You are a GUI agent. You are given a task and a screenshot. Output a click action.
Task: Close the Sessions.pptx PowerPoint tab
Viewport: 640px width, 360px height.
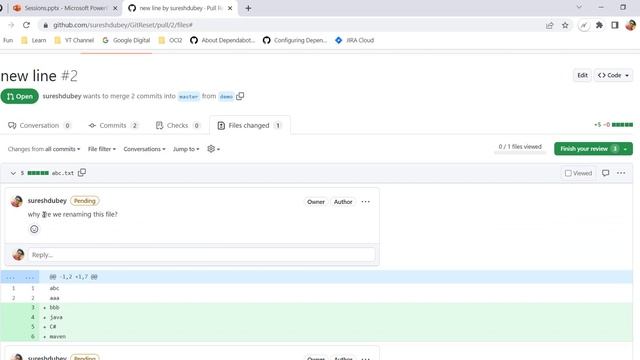(115, 8)
